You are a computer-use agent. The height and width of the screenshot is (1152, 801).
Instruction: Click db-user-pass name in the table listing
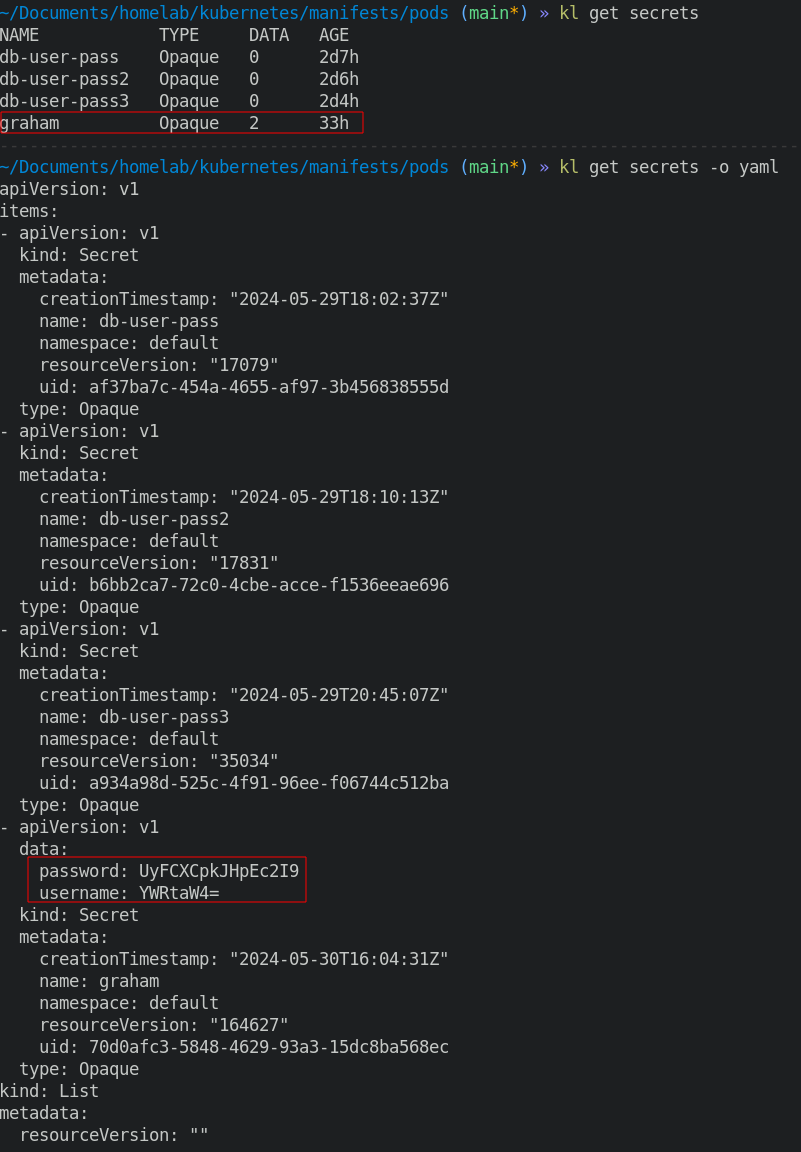tap(59, 57)
